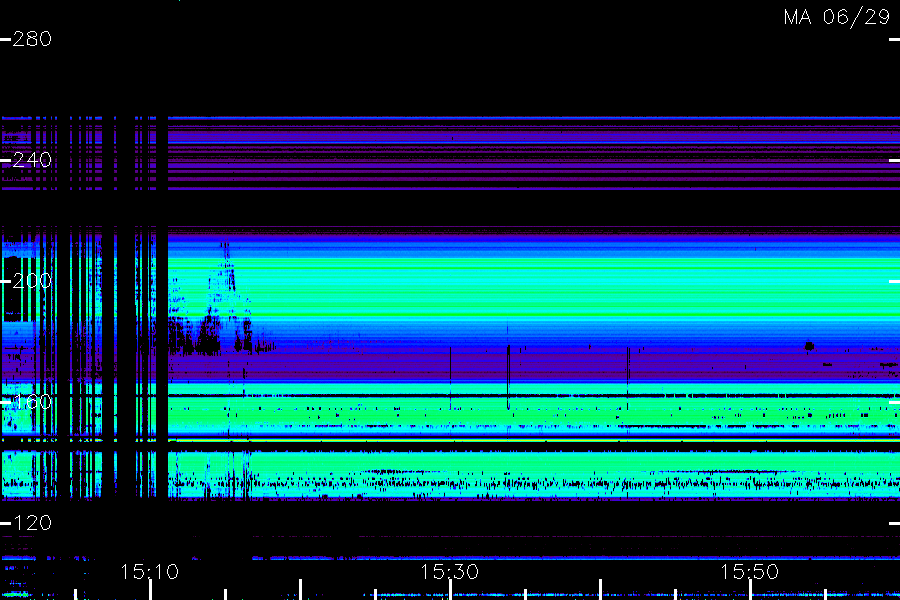
Task: Click the 240 frequency axis label
Action: [x=32, y=160]
